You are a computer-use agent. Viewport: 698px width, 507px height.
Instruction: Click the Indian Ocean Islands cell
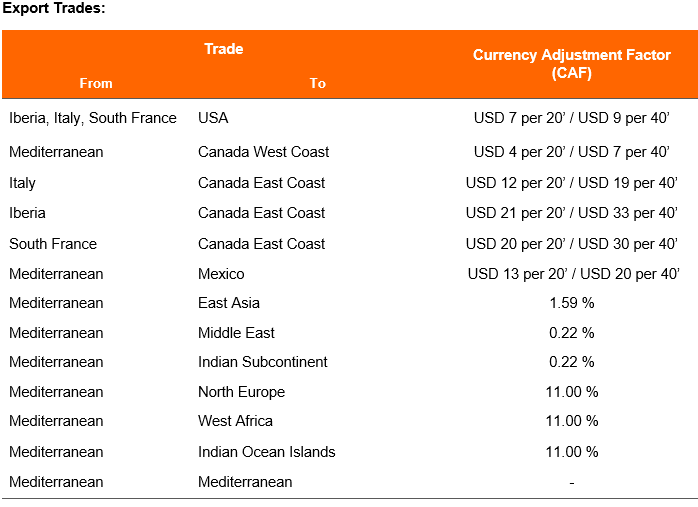(267, 452)
